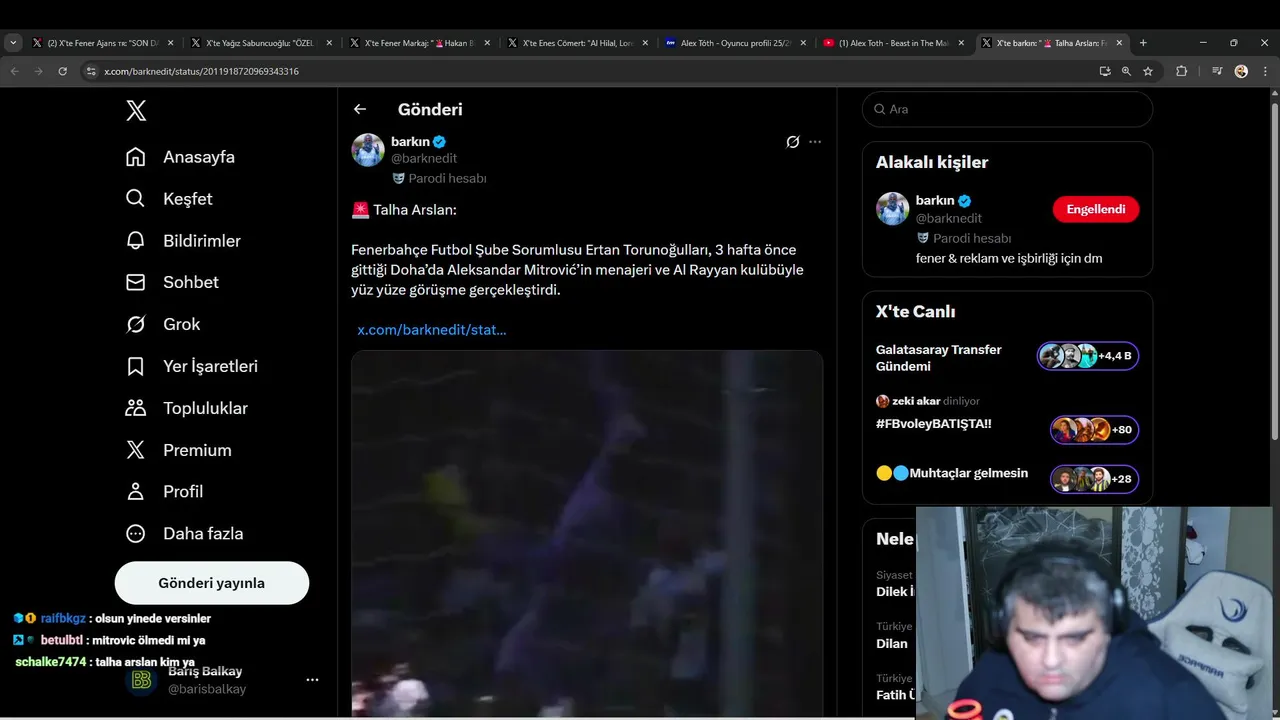Screen dimensions: 1280x720
Task: Go back with Gönderi arrow
Action: tap(360, 109)
